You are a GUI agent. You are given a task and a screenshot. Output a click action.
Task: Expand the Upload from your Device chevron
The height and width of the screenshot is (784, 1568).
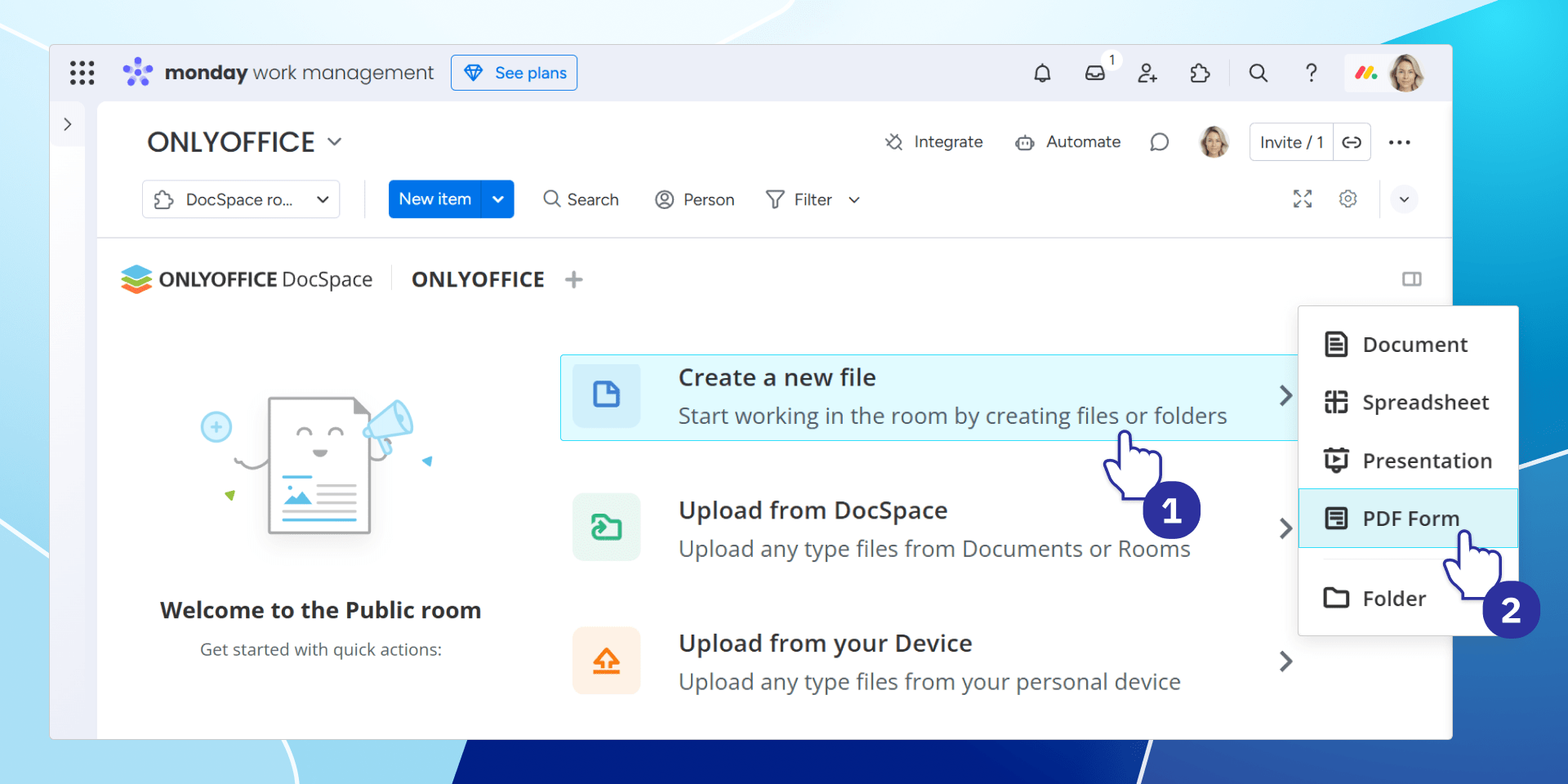coord(1285,661)
